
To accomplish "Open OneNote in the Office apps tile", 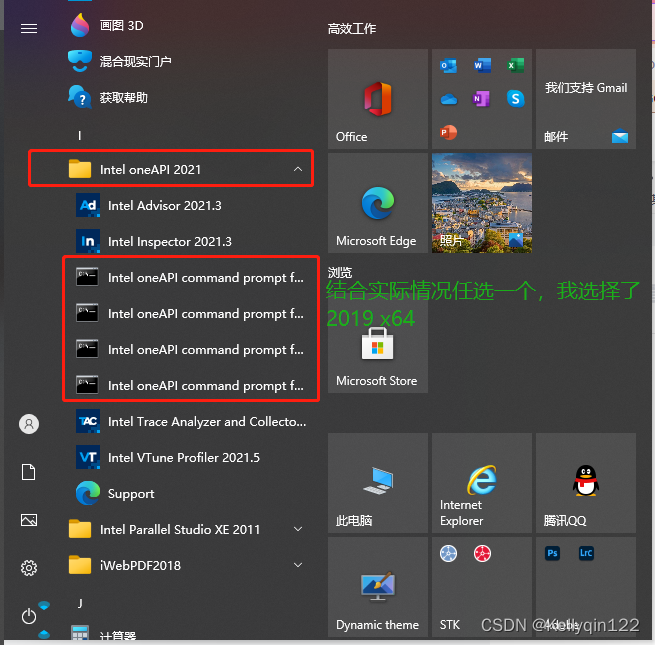I will (x=481, y=99).
